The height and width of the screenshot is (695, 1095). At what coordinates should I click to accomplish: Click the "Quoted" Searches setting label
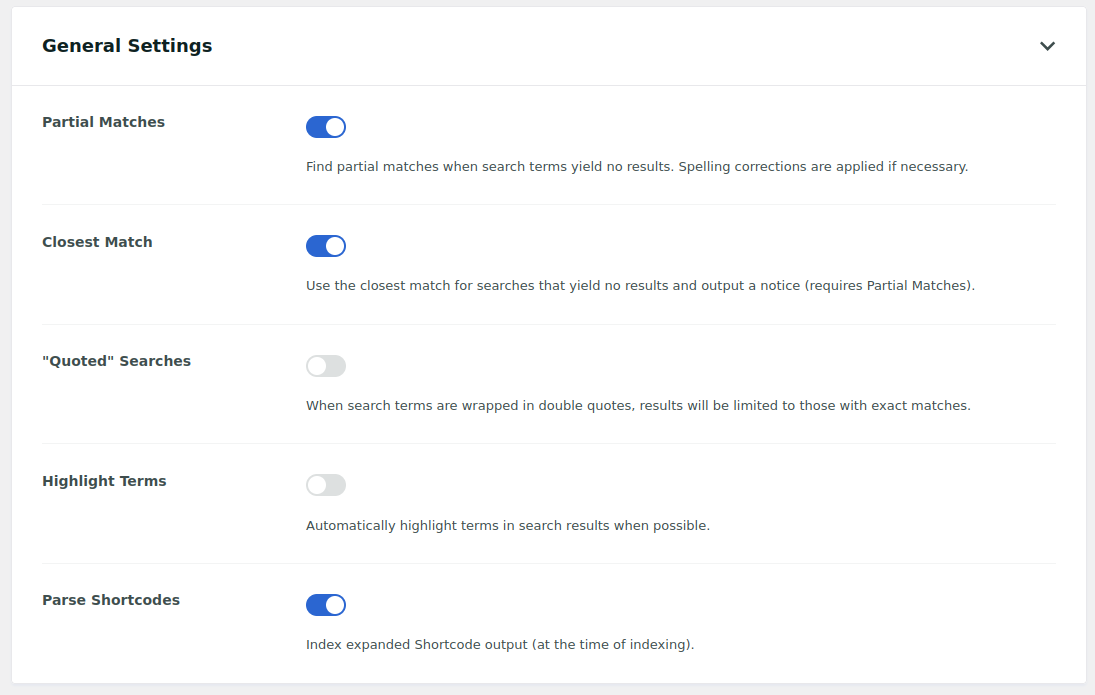pos(116,361)
